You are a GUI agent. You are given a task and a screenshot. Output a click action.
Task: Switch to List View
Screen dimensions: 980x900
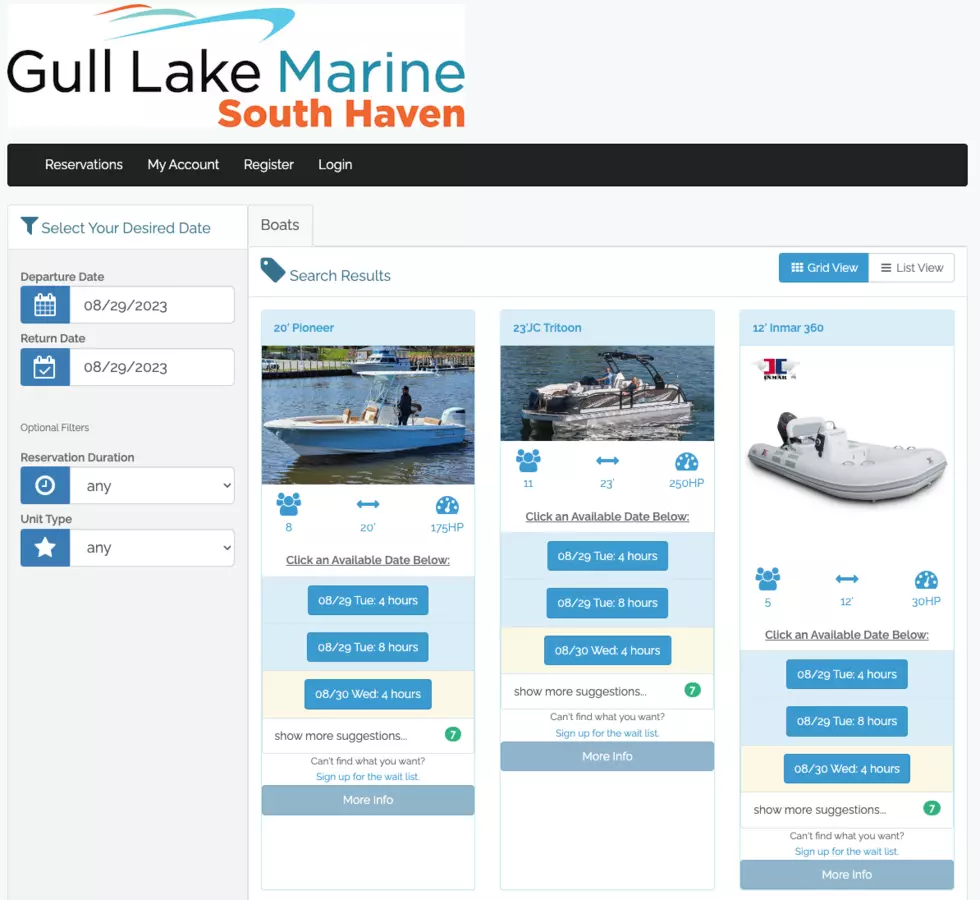point(911,268)
